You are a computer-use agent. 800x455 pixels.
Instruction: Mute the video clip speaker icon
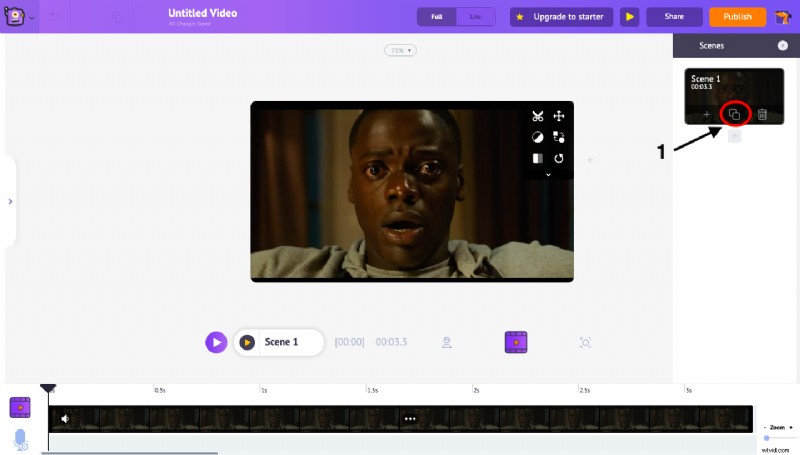[65, 419]
